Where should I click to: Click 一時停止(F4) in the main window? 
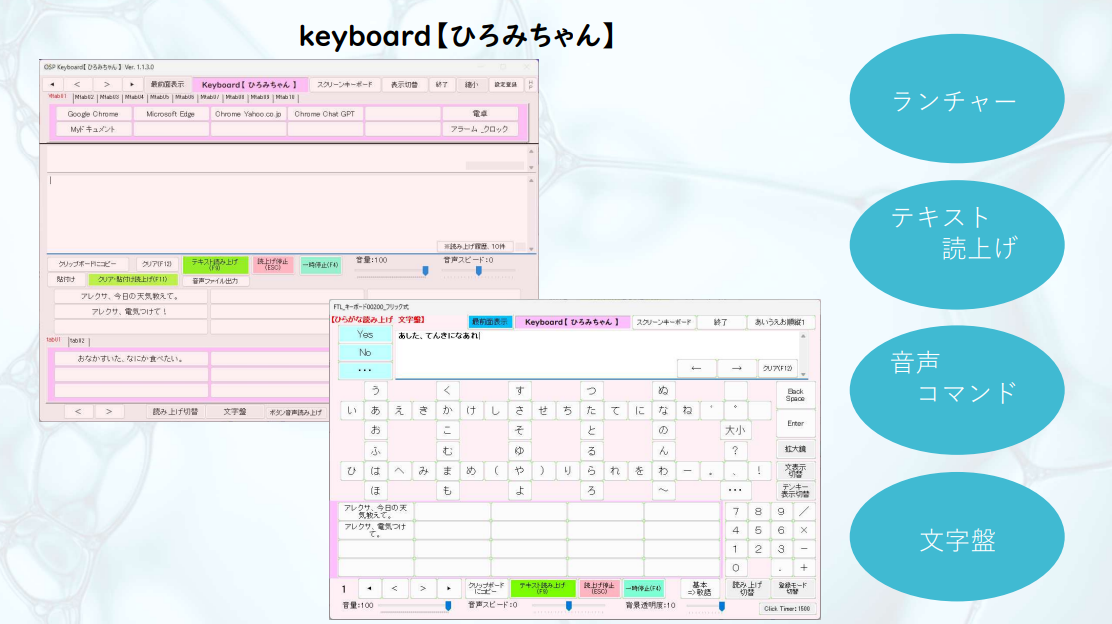(x=321, y=264)
